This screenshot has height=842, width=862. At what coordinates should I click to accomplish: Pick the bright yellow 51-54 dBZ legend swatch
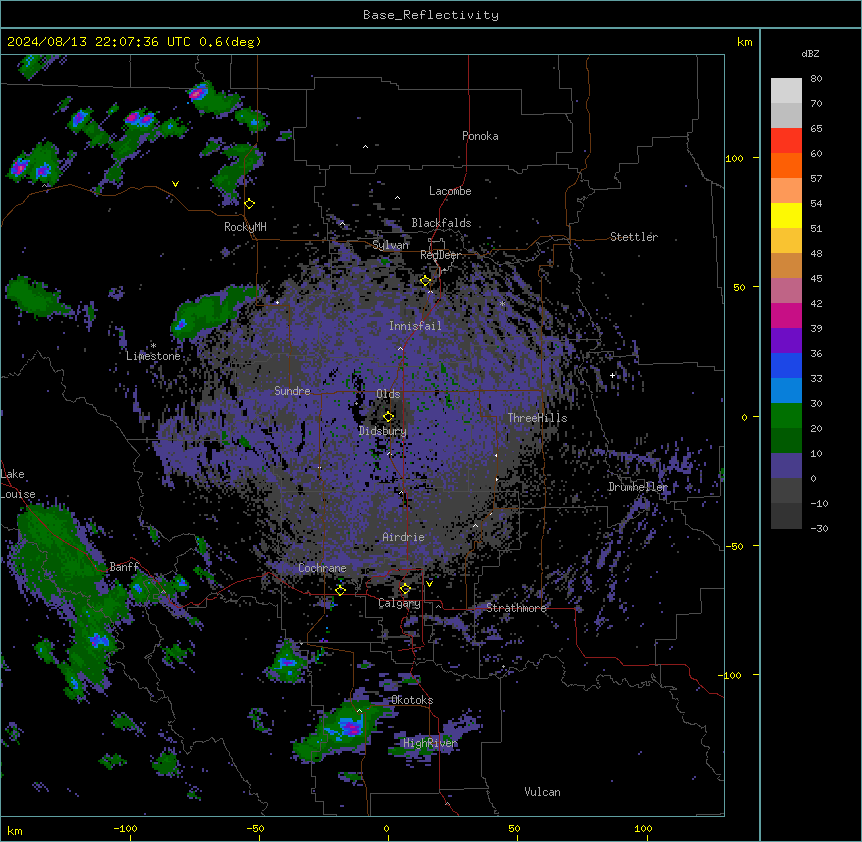pyautogui.click(x=786, y=215)
